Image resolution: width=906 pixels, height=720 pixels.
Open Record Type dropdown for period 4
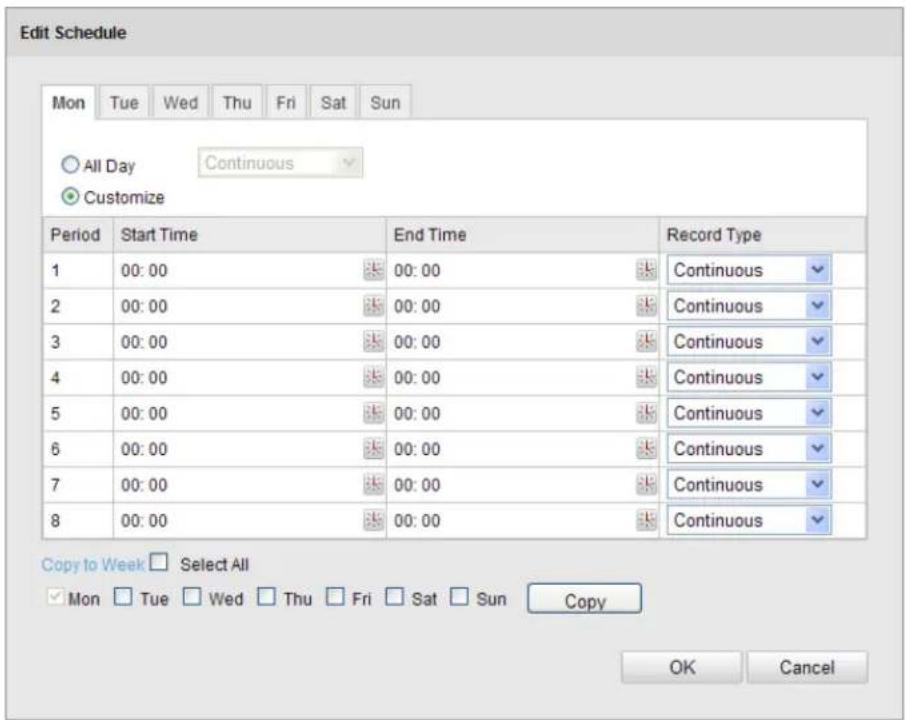(749, 377)
